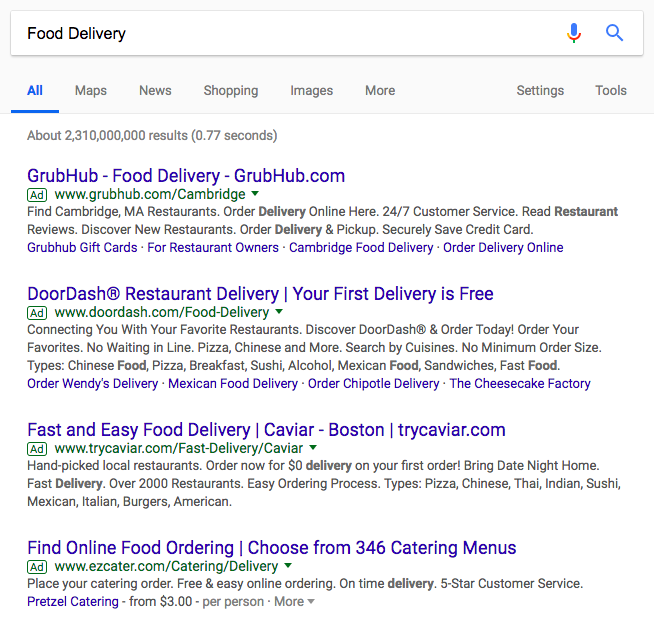Open the More search categories menu
Screen dimensions: 654x630
[x=380, y=90]
